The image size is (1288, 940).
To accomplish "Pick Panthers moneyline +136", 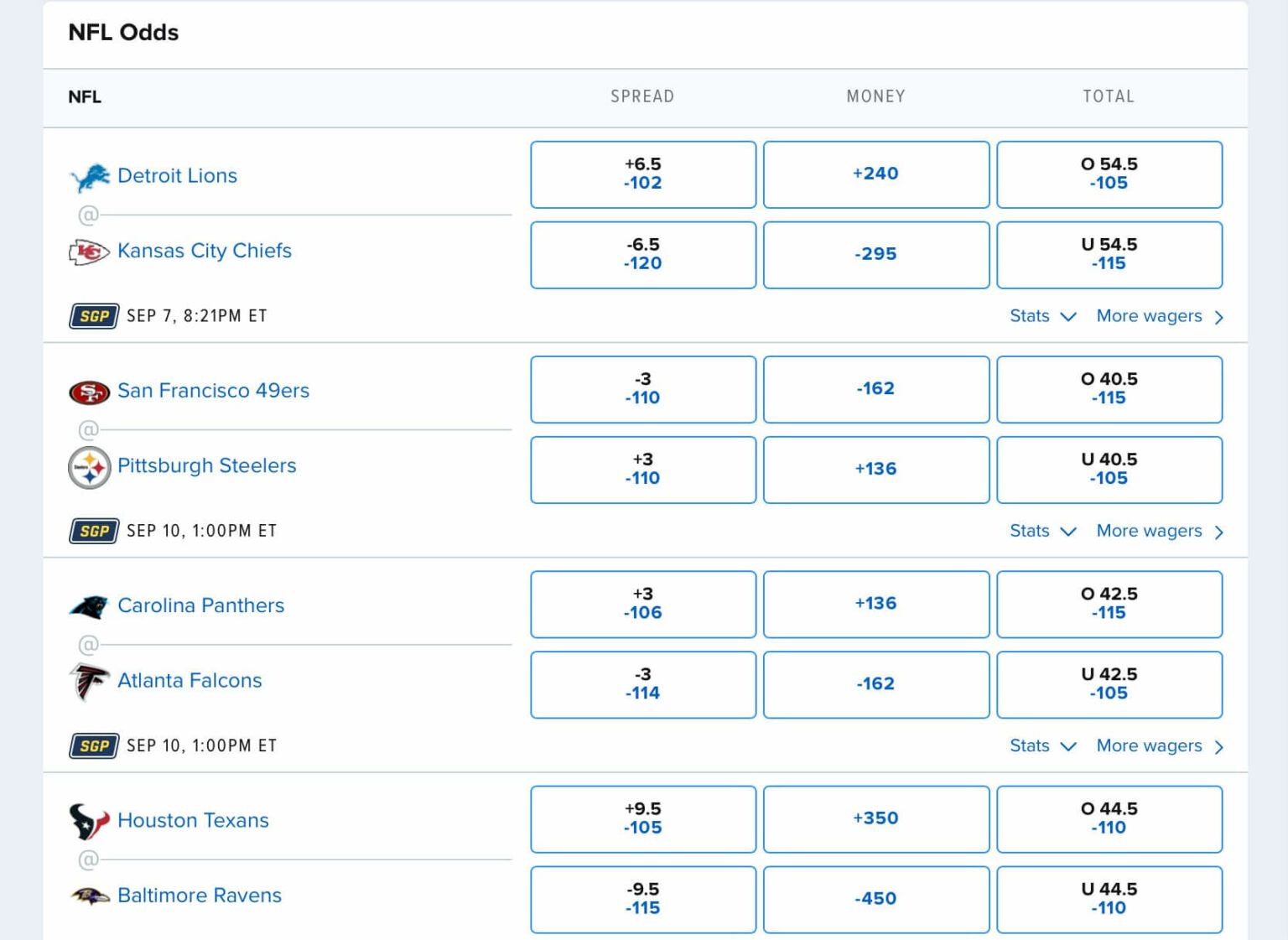I will coord(876,604).
